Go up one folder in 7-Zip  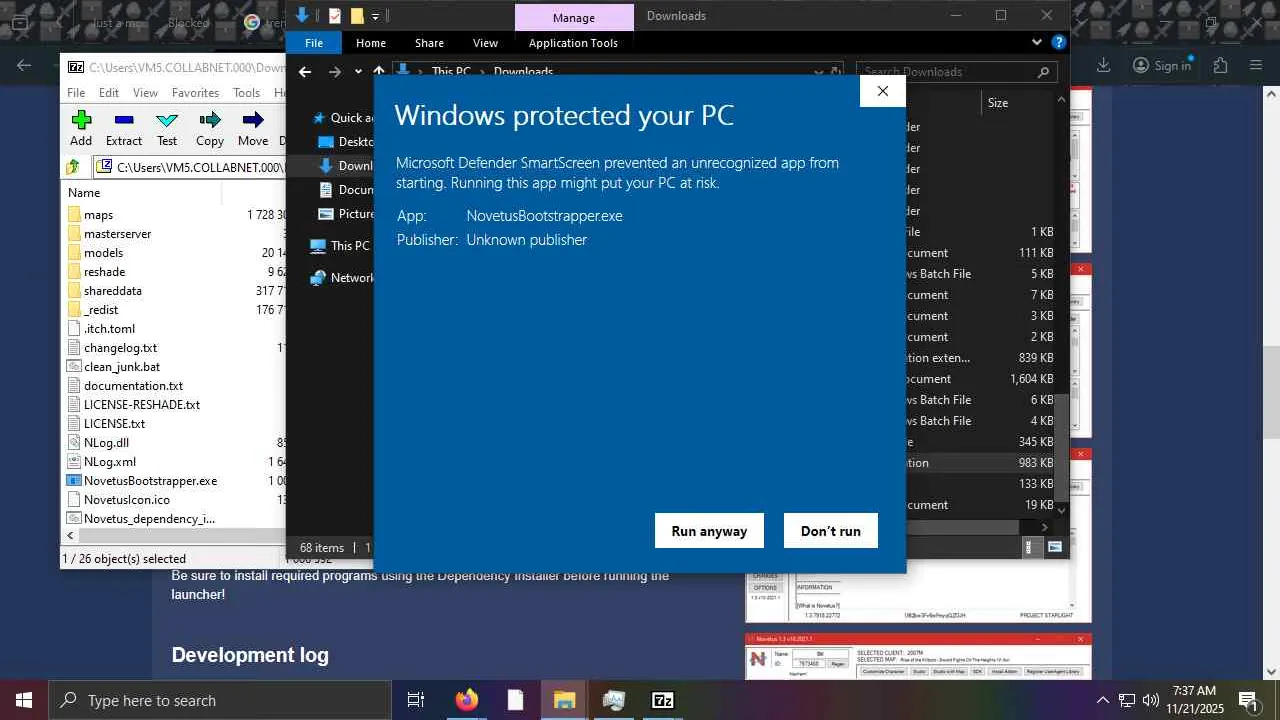pyautogui.click(x=73, y=167)
